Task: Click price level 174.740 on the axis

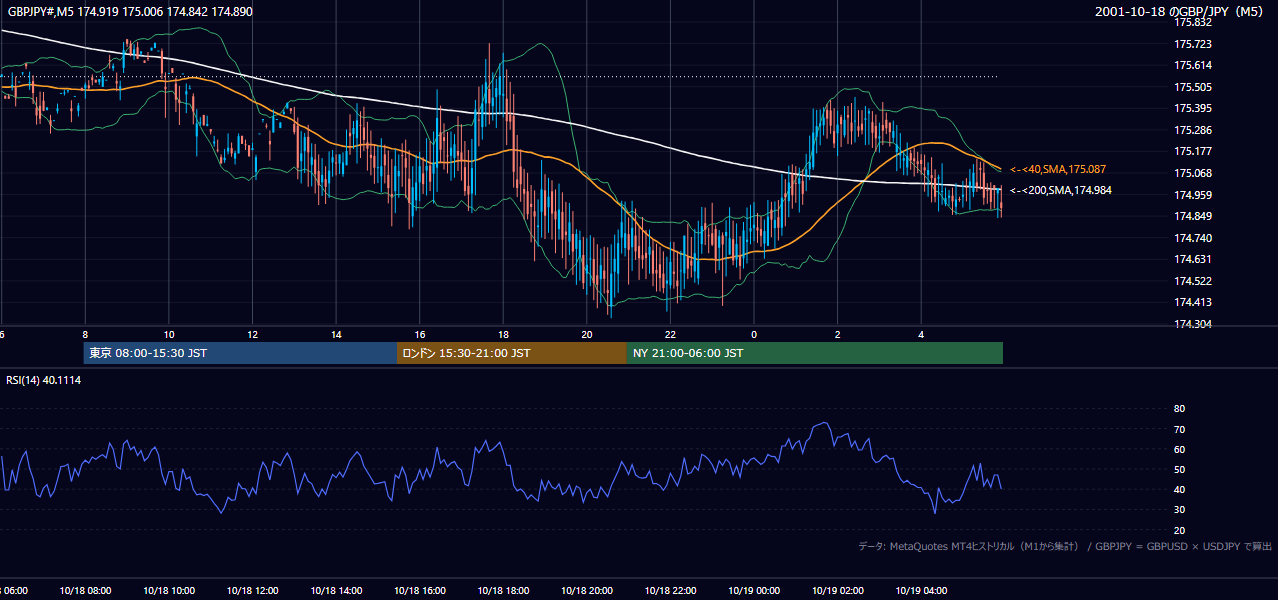Action: (x=1193, y=238)
